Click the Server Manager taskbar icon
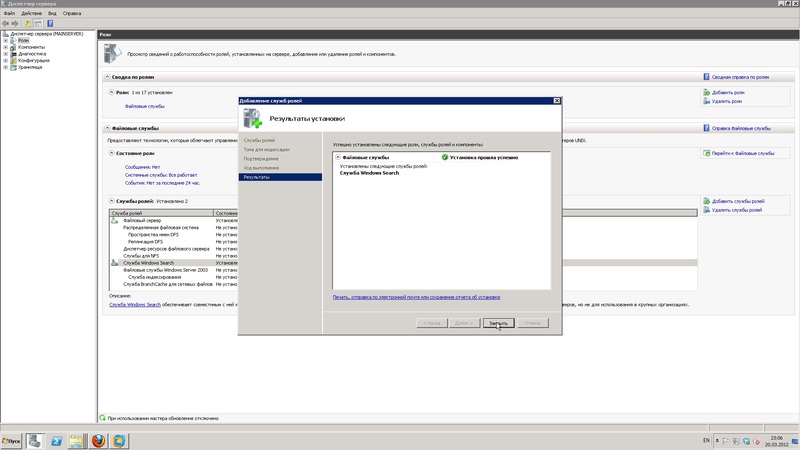Screen dimensions: 800x450 click(x=35, y=441)
